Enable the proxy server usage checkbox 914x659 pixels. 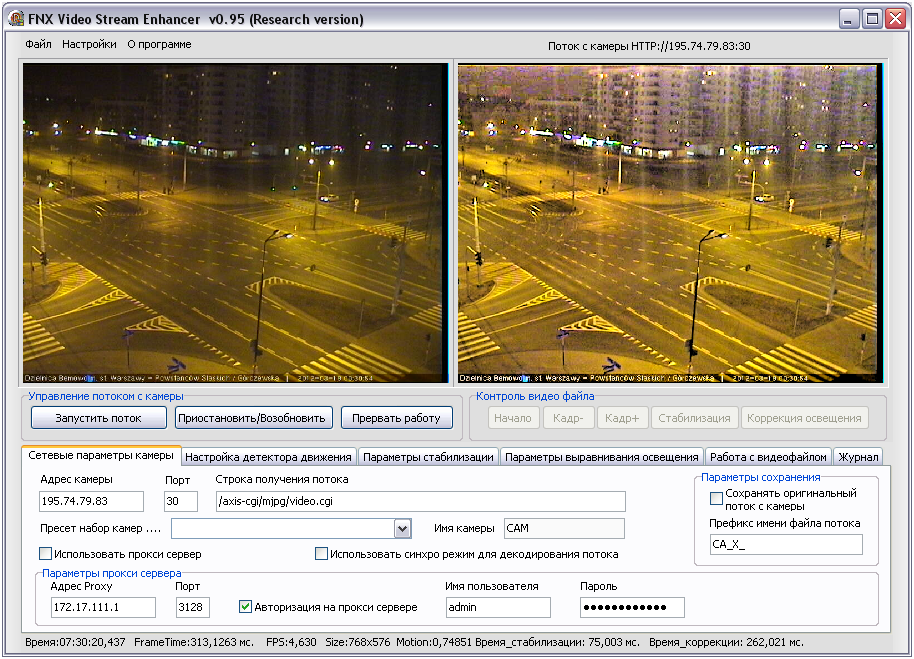(45, 554)
